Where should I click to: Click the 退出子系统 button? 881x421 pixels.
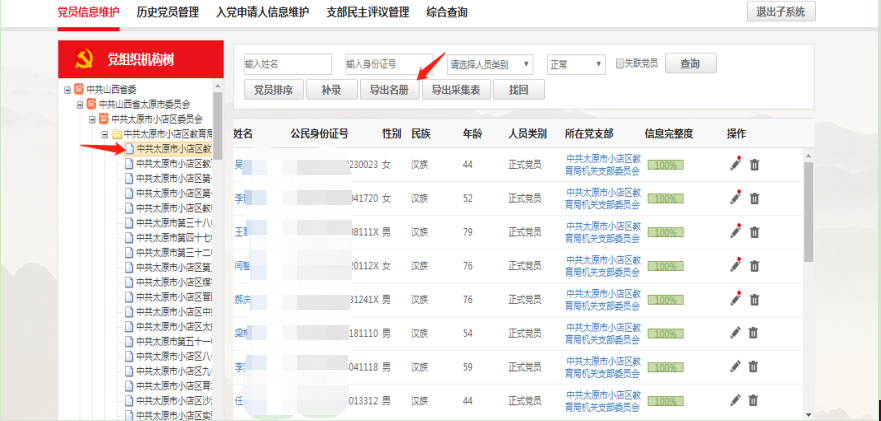pos(781,12)
